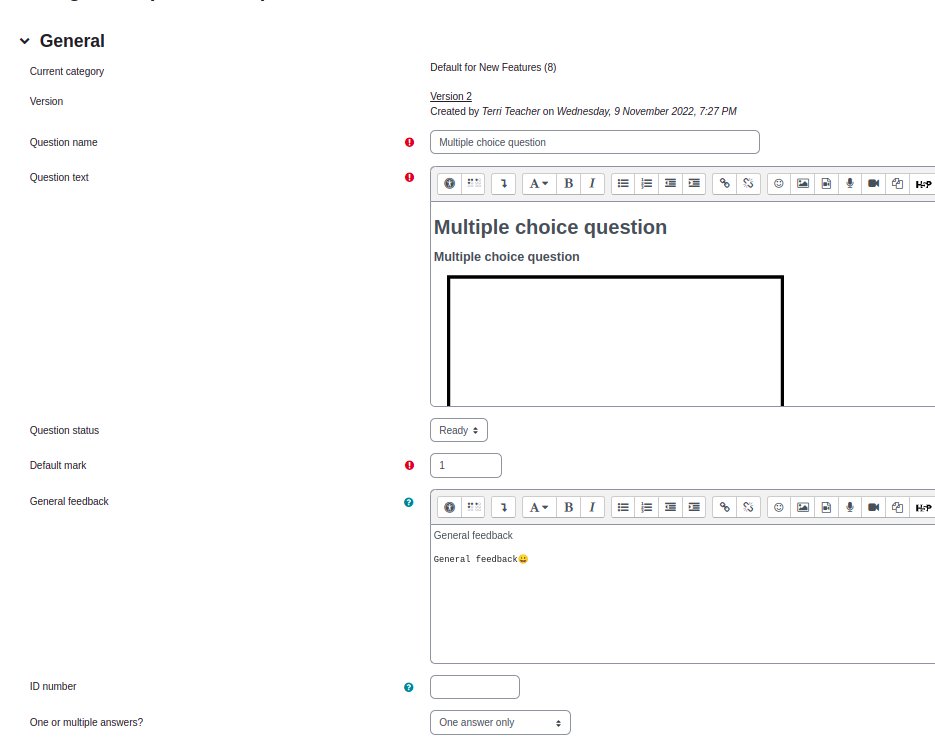Click the empty bordered box in Question text
Screen dimensions: 935x749
[615, 341]
